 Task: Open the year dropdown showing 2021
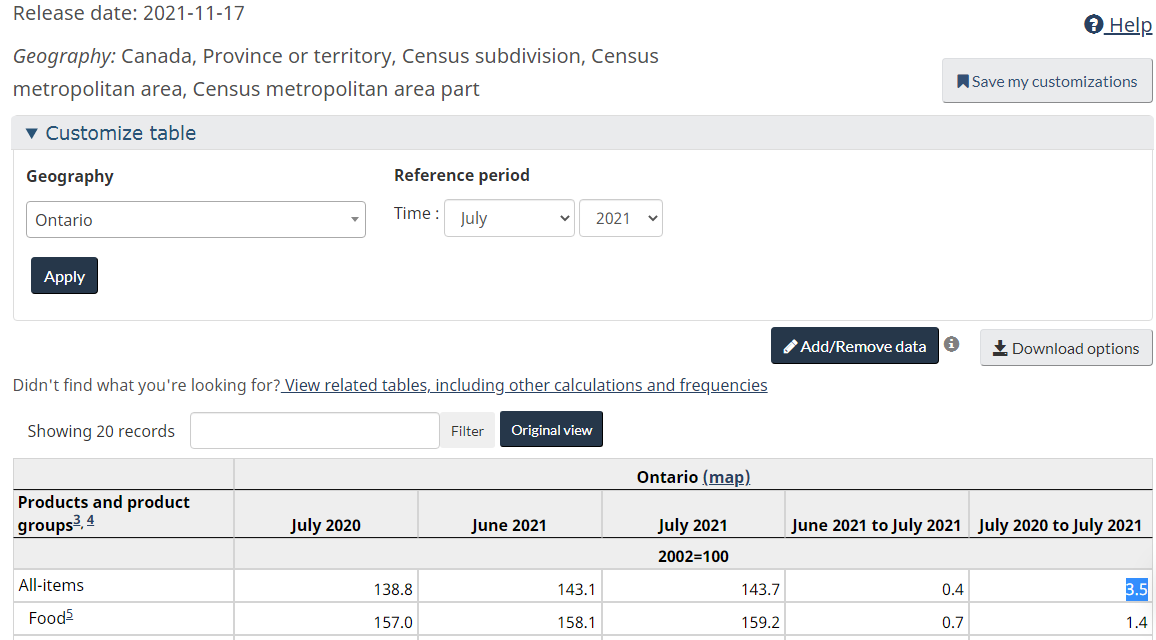(x=620, y=218)
